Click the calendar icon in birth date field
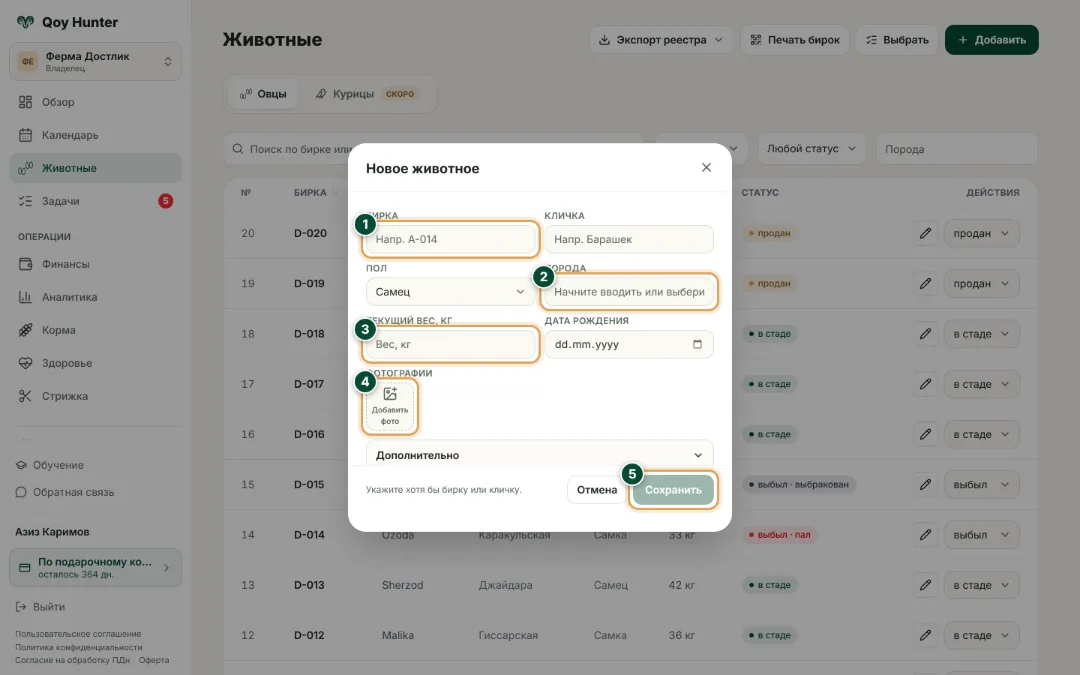Viewport: 1080px width, 675px height. (x=697, y=344)
